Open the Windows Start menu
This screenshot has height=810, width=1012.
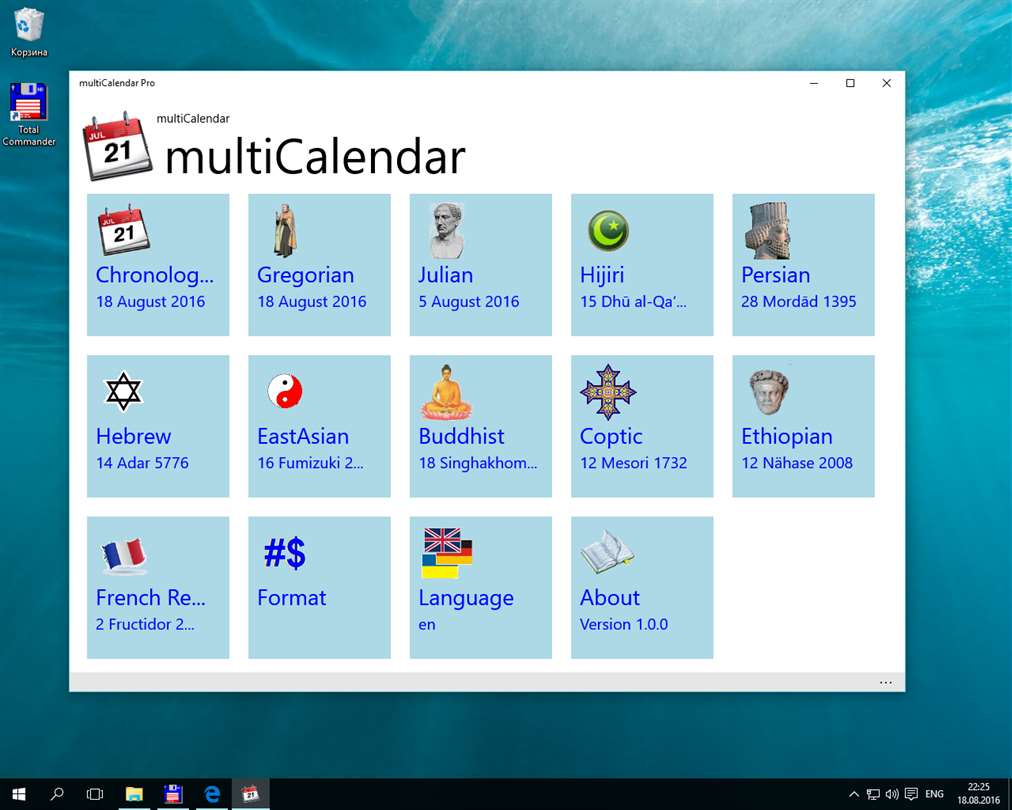19,794
